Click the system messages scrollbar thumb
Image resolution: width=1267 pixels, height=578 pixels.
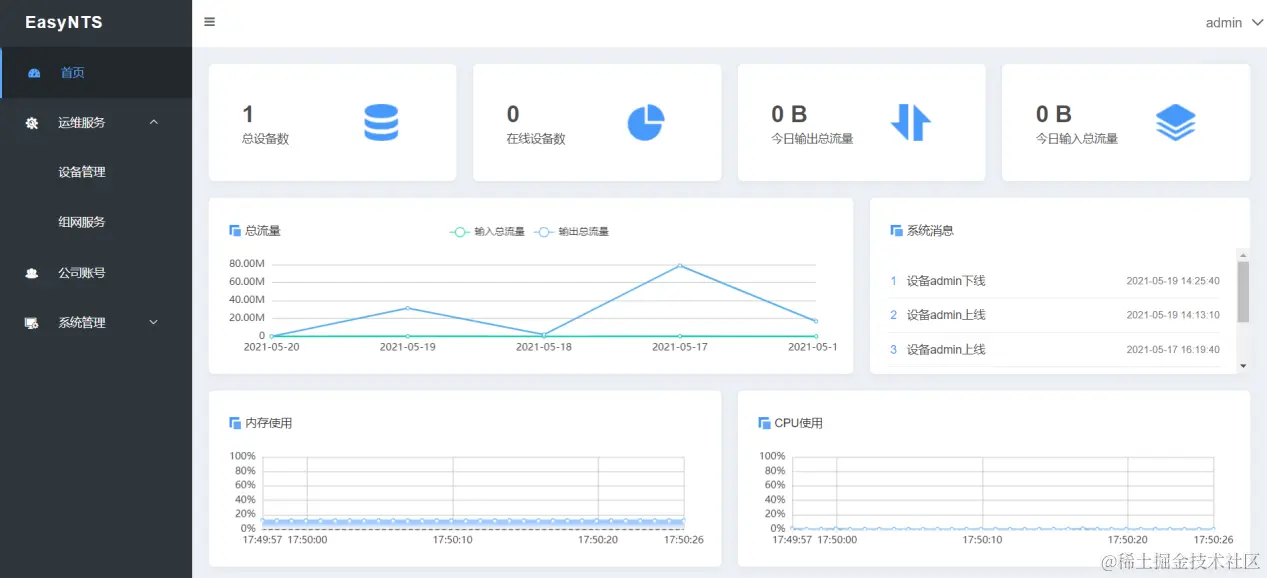tap(1243, 291)
